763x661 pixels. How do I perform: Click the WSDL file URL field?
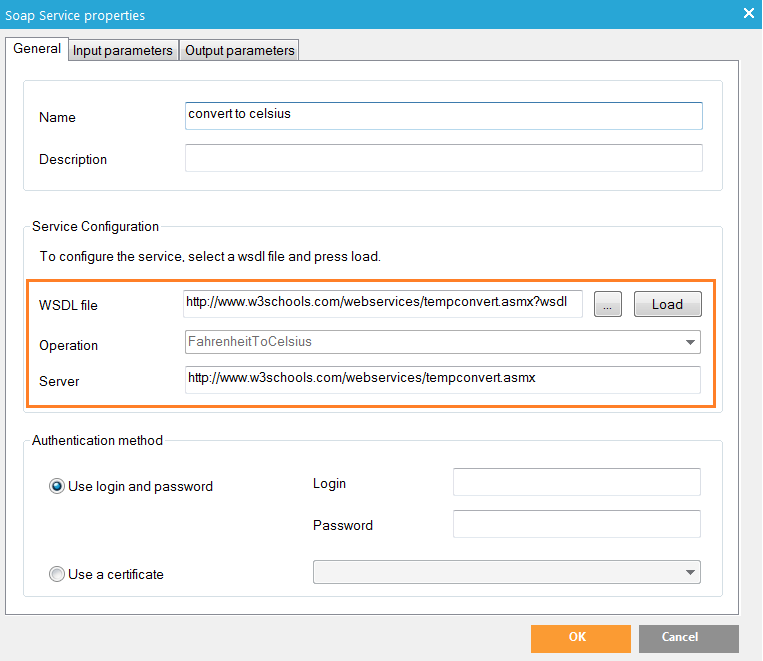point(383,304)
